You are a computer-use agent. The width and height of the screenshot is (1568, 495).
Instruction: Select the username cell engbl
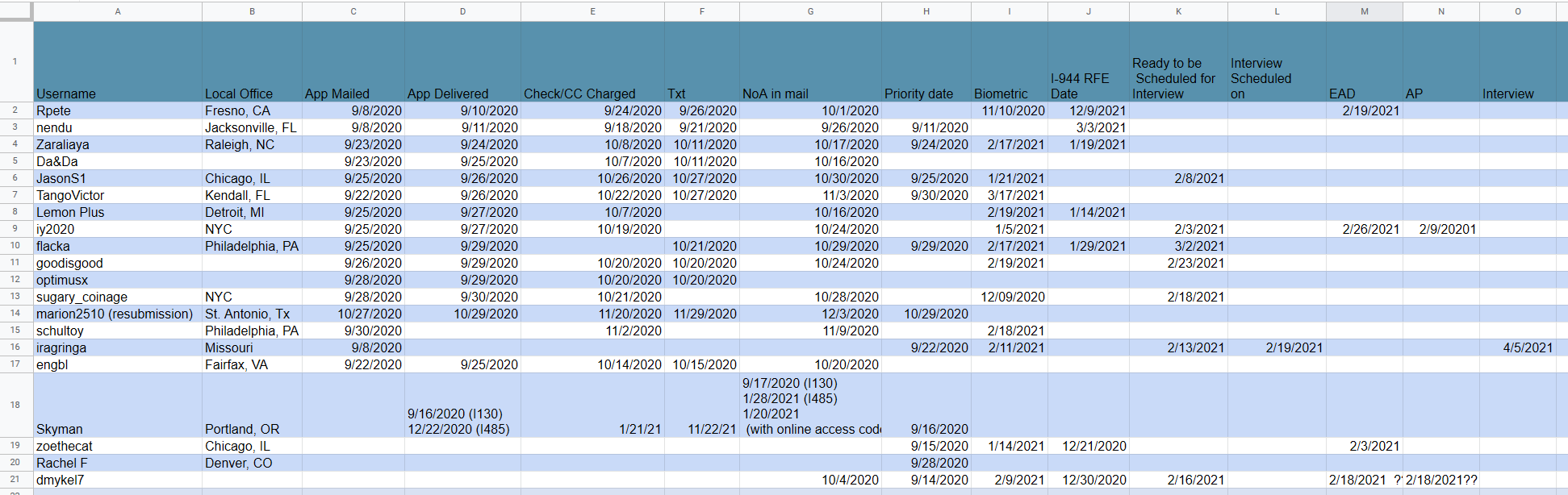(x=118, y=364)
